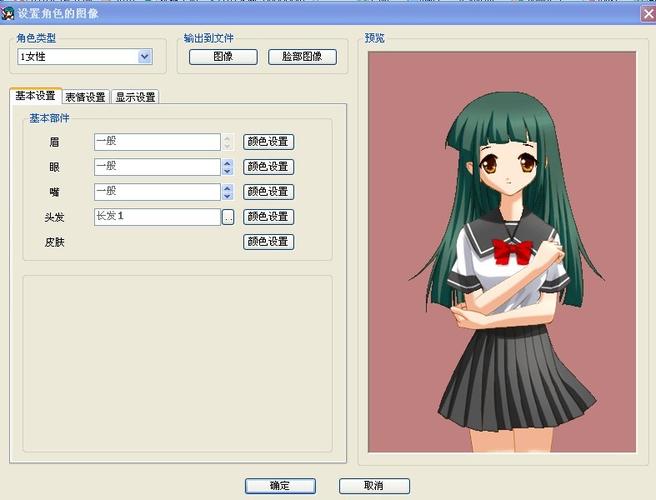Switch to the 显示设置 tab
Screen dimensions: 656x500
click(x=136, y=97)
